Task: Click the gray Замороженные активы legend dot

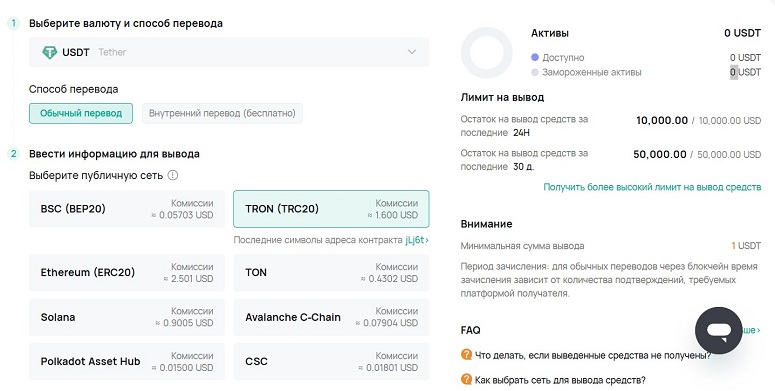Action: (534, 72)
